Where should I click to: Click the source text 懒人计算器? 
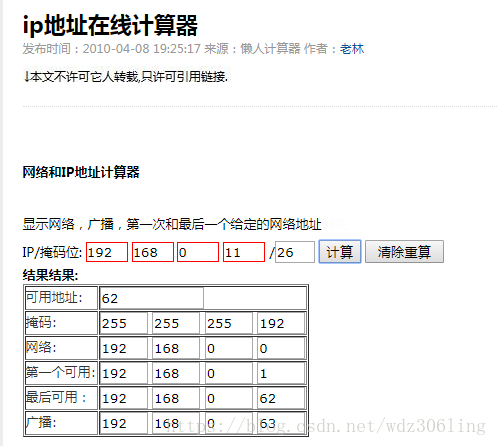click(x=270, y=49)
